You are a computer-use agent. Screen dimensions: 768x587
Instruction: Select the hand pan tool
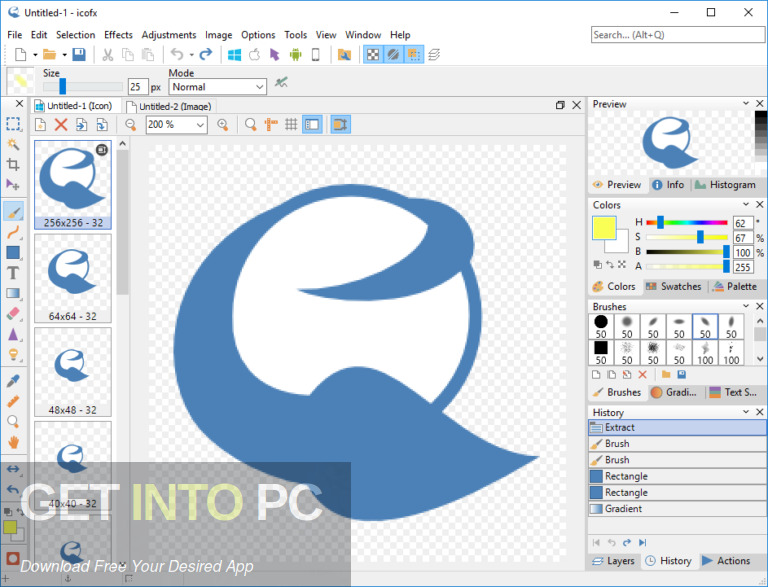13,442
